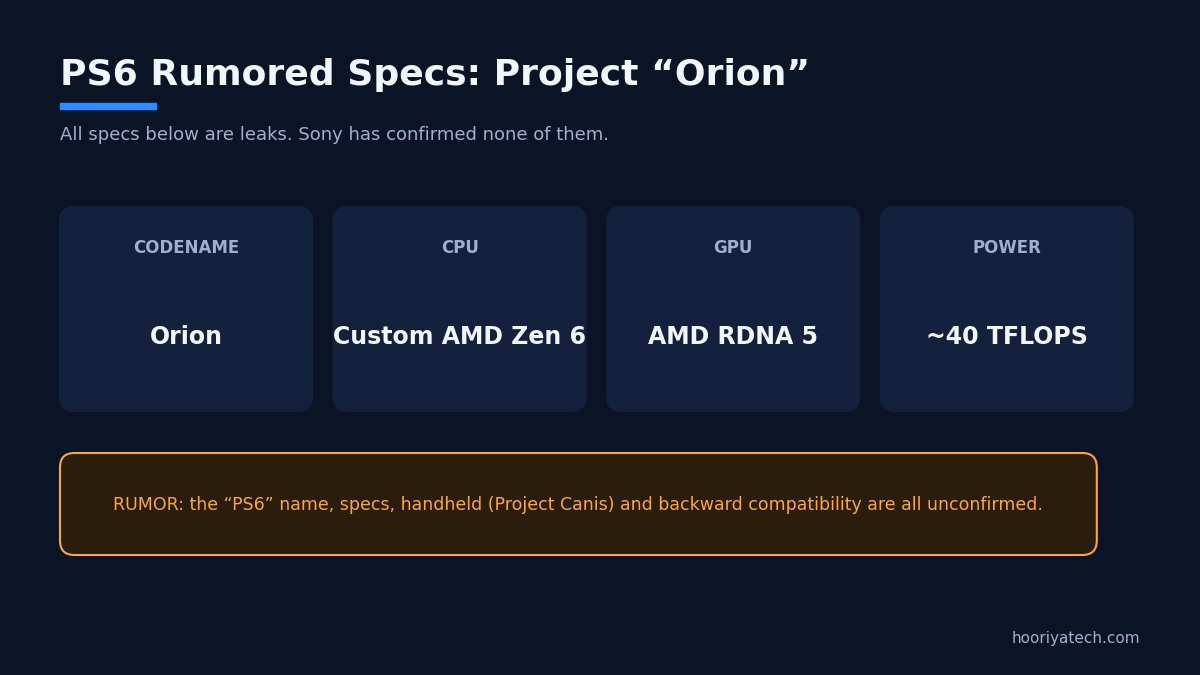Select Custom AMD Zen 6 text
This screenshot has height=675, width=1200.
click(460, 337)
